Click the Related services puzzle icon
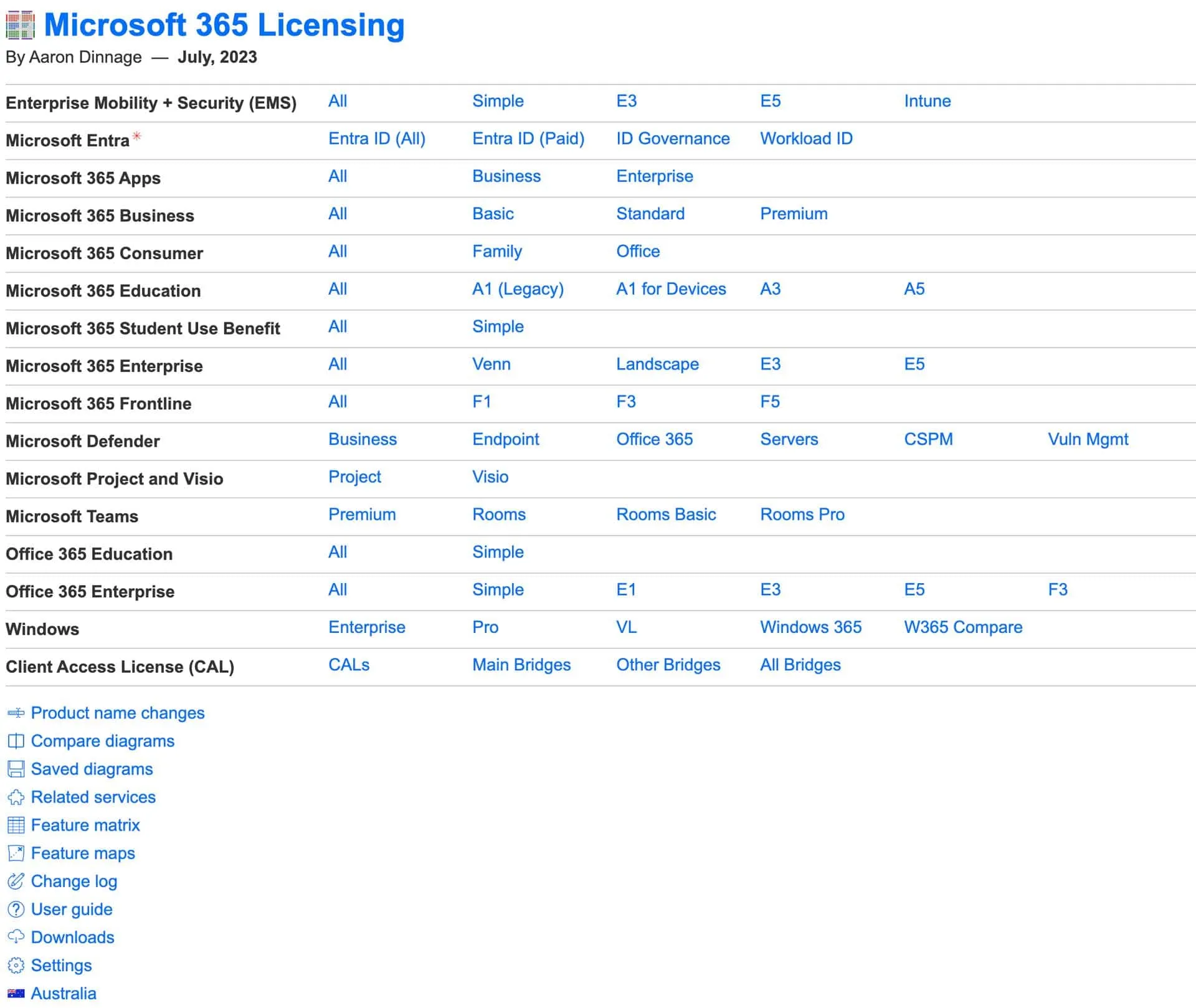This screenshot has width=1196, height=1008. point(16,797)
